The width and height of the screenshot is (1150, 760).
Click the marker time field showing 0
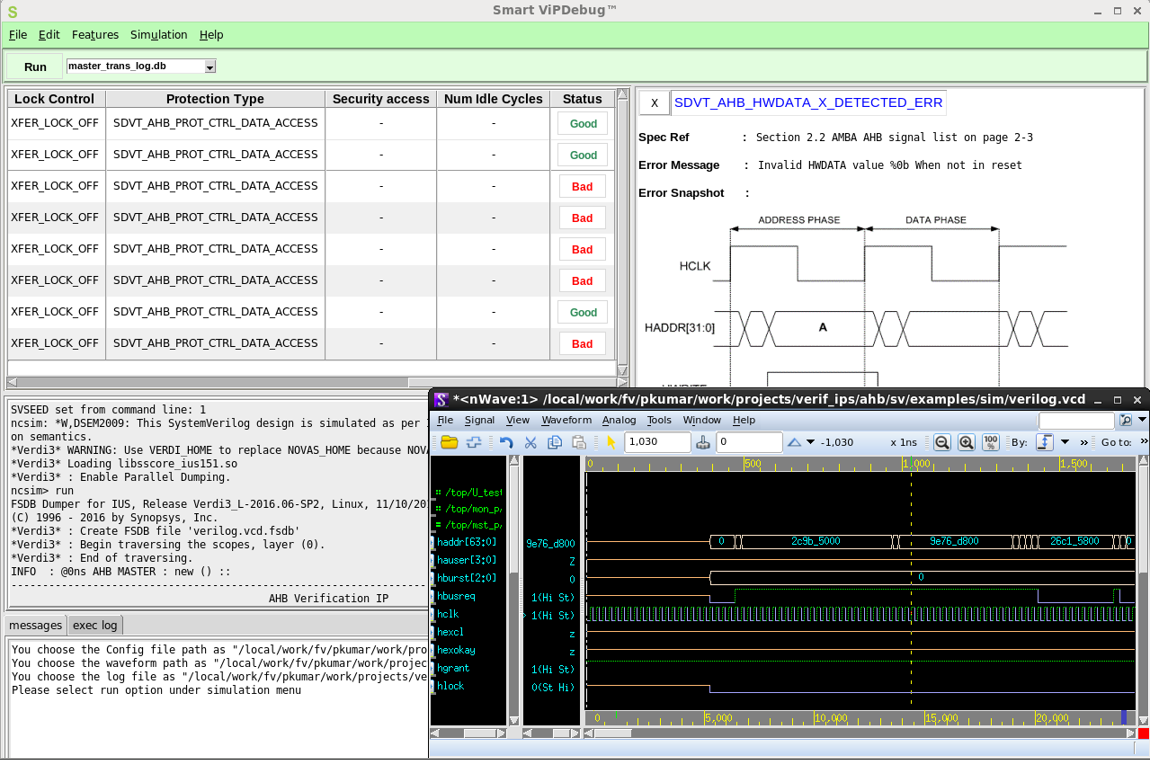click(x=749, y=442)
